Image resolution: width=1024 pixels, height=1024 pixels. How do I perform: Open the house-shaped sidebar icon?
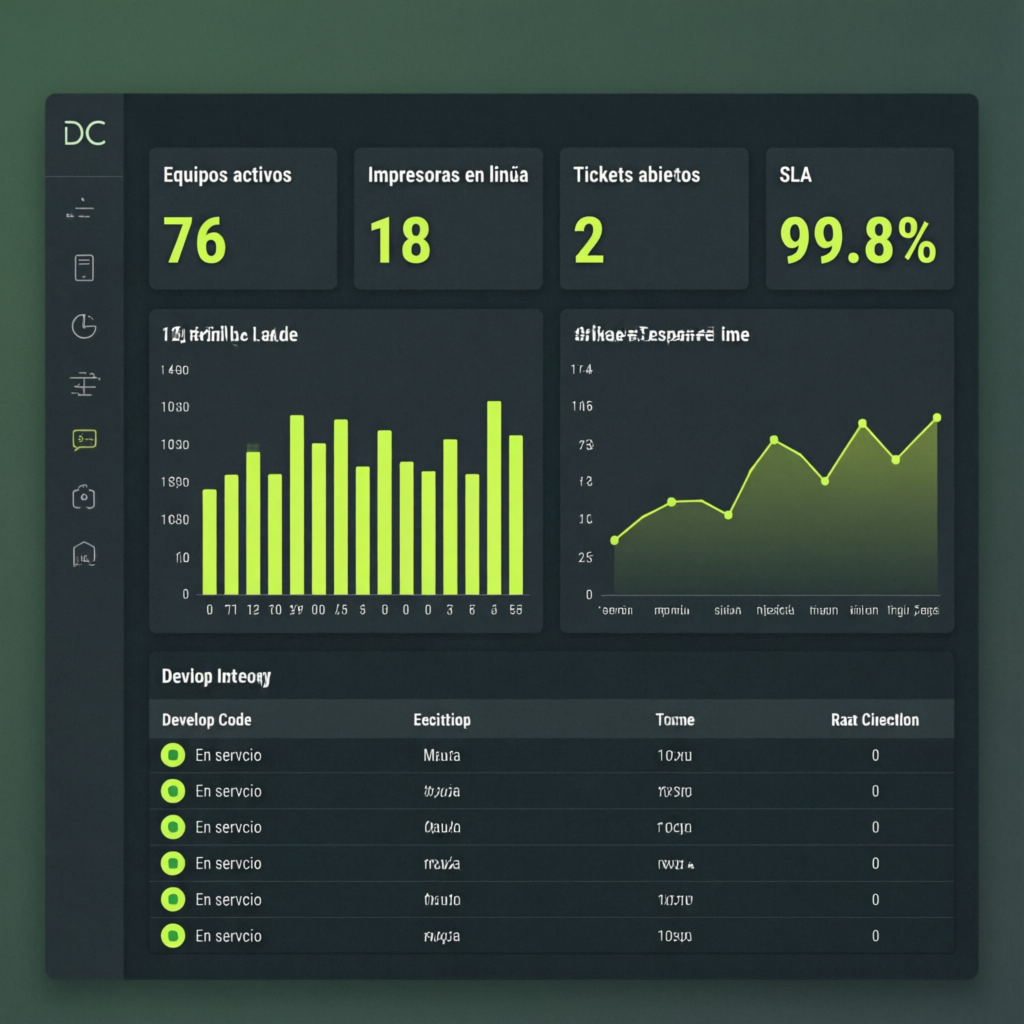click(x=84, y=554)
